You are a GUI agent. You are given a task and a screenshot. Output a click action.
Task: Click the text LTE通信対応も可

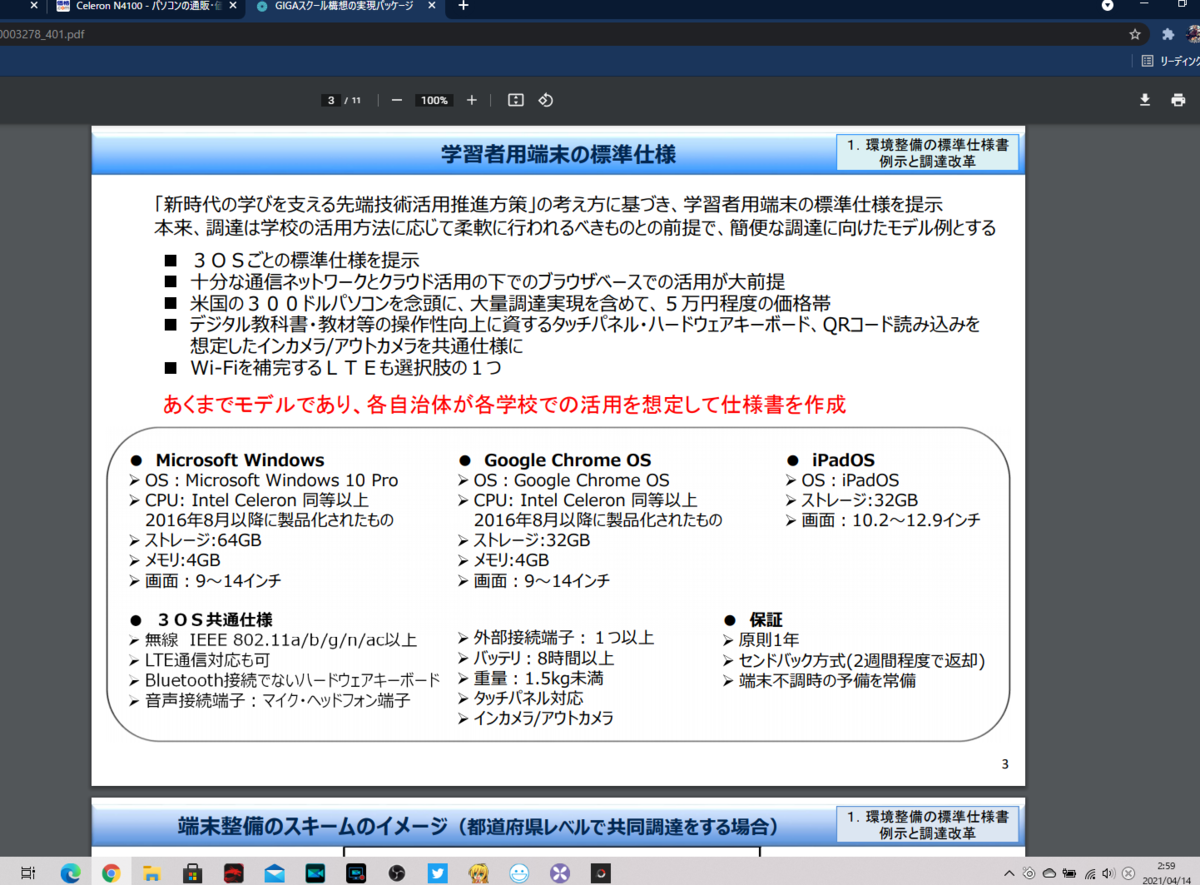pyautogui.click(x=207, y=660)
